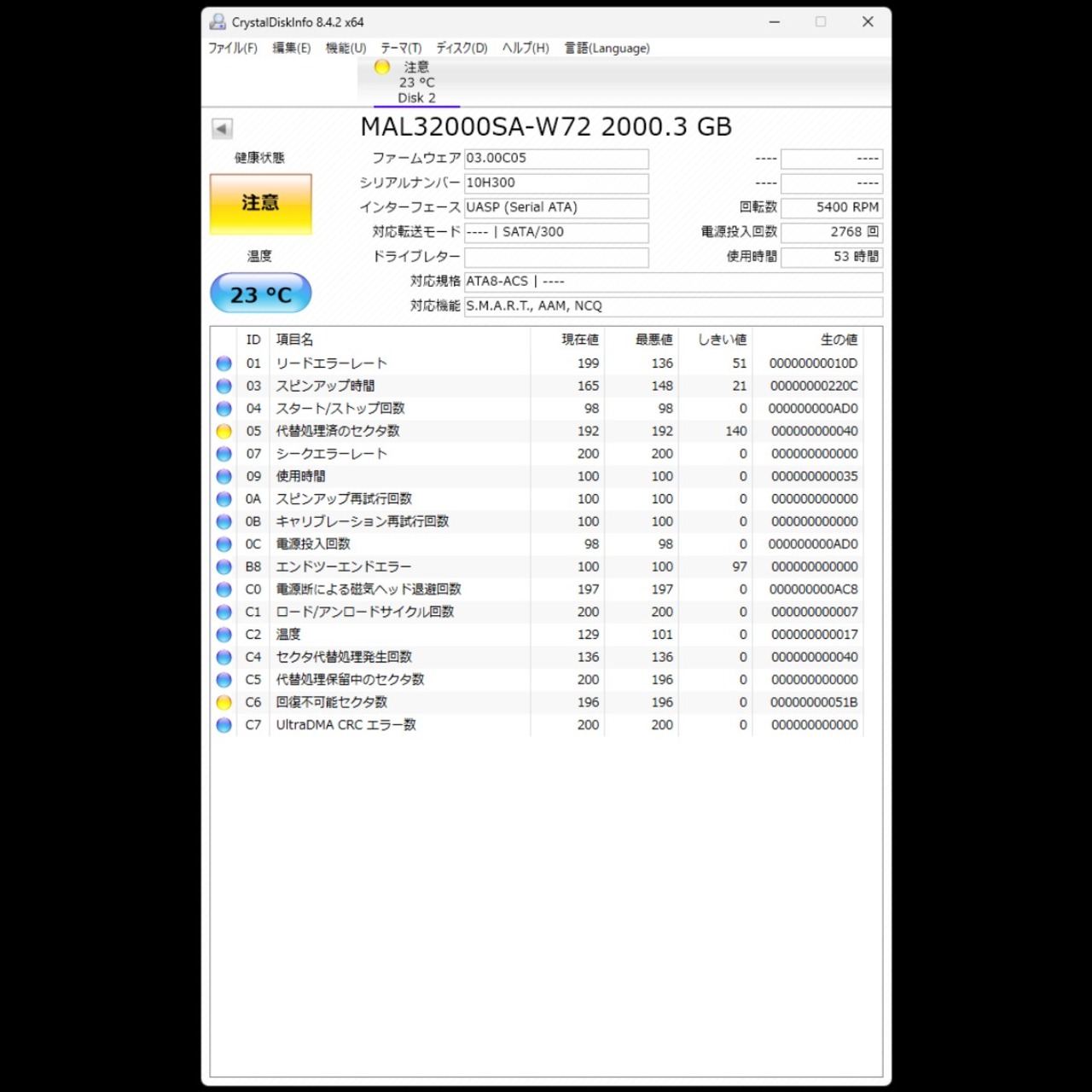1092x1092 pixels.
Task: Click row name キャリブレーション再試行回数
Action: pos(362,521)
